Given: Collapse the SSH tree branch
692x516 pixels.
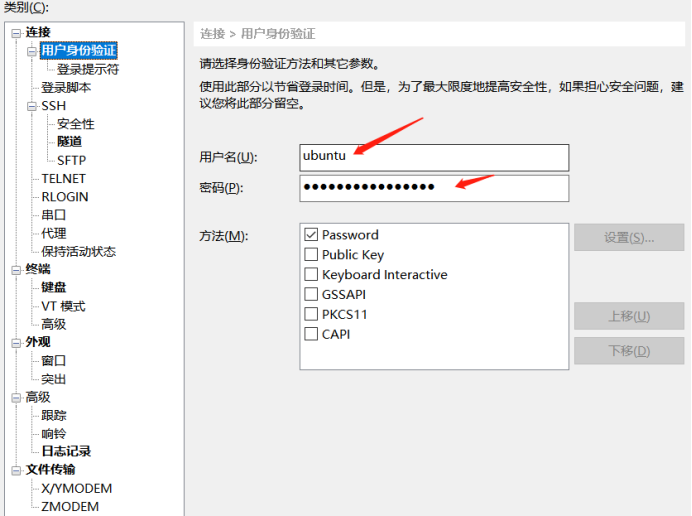Looking at the screenshot, I should tap(32, 106).
